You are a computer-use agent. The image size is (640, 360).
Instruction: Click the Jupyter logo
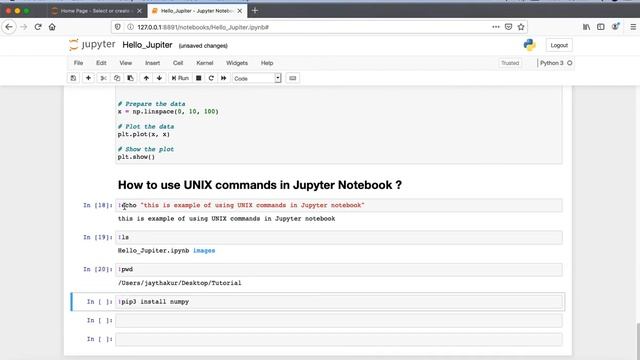pyautogui.click(x=92, y=44)
